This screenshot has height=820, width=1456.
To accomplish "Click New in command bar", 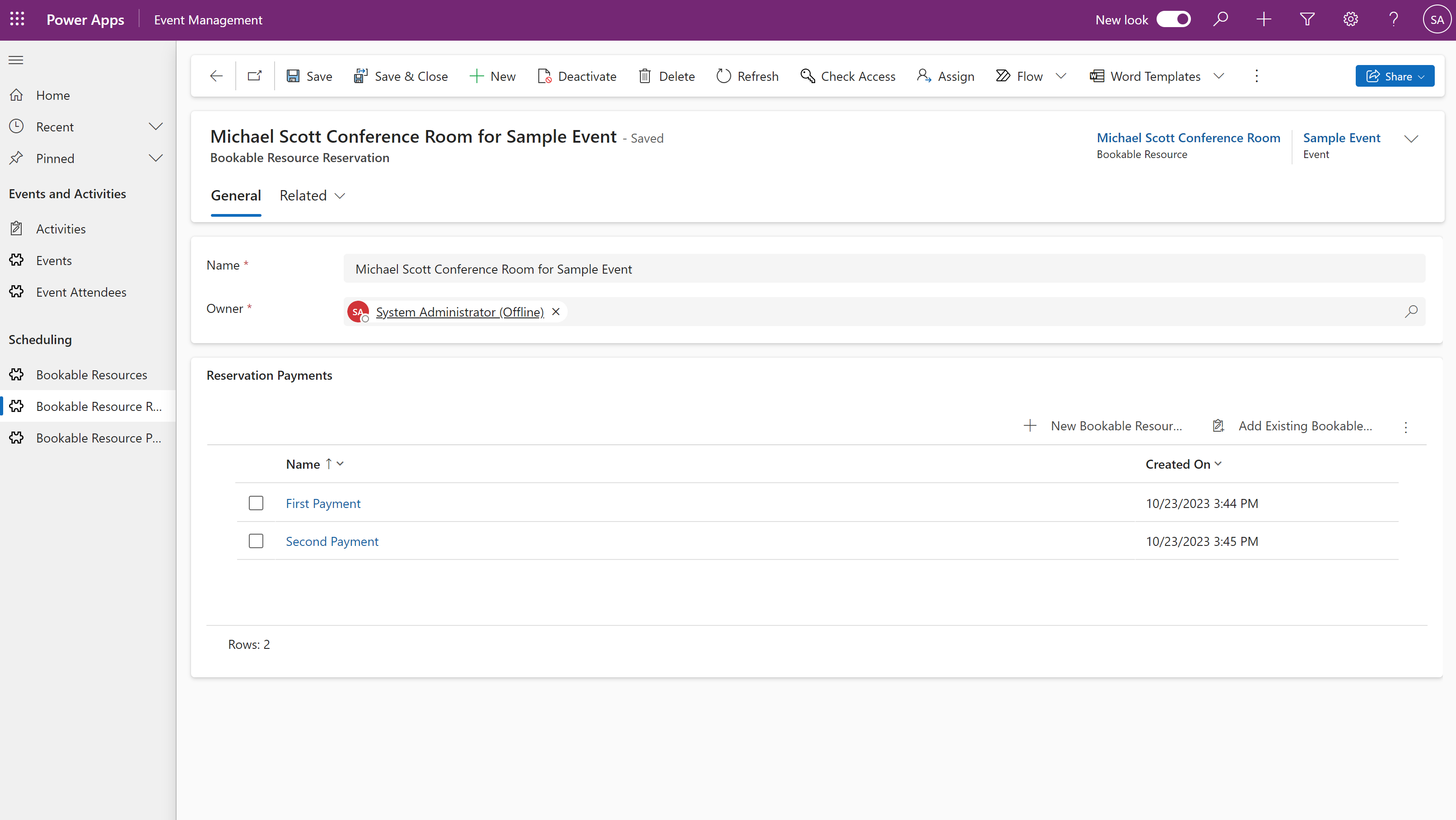I will coord(492,76).
